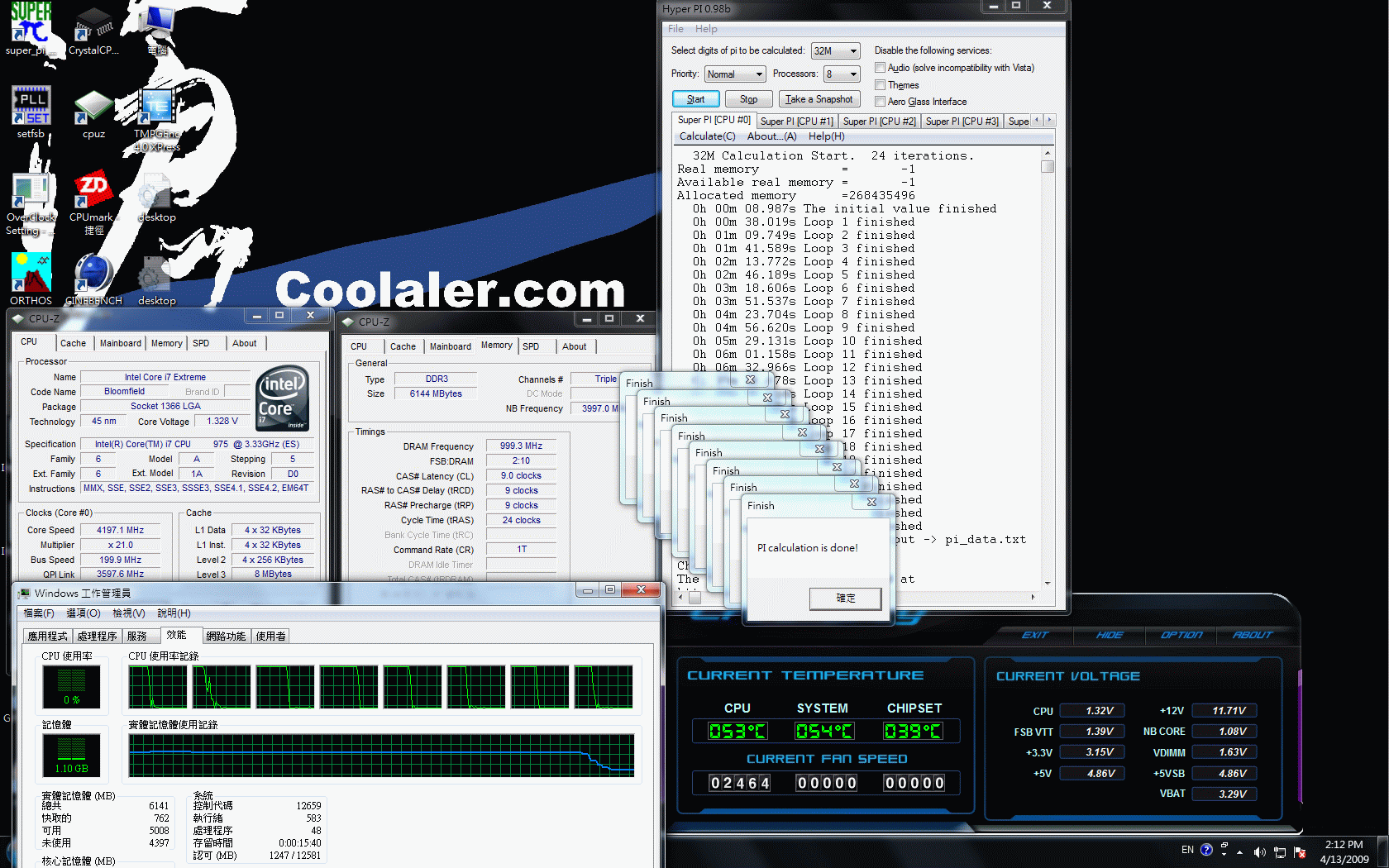Screen dimensions: 1389x868
Task: Click the volume speaker tray icon
Action: click(1259, 852)
